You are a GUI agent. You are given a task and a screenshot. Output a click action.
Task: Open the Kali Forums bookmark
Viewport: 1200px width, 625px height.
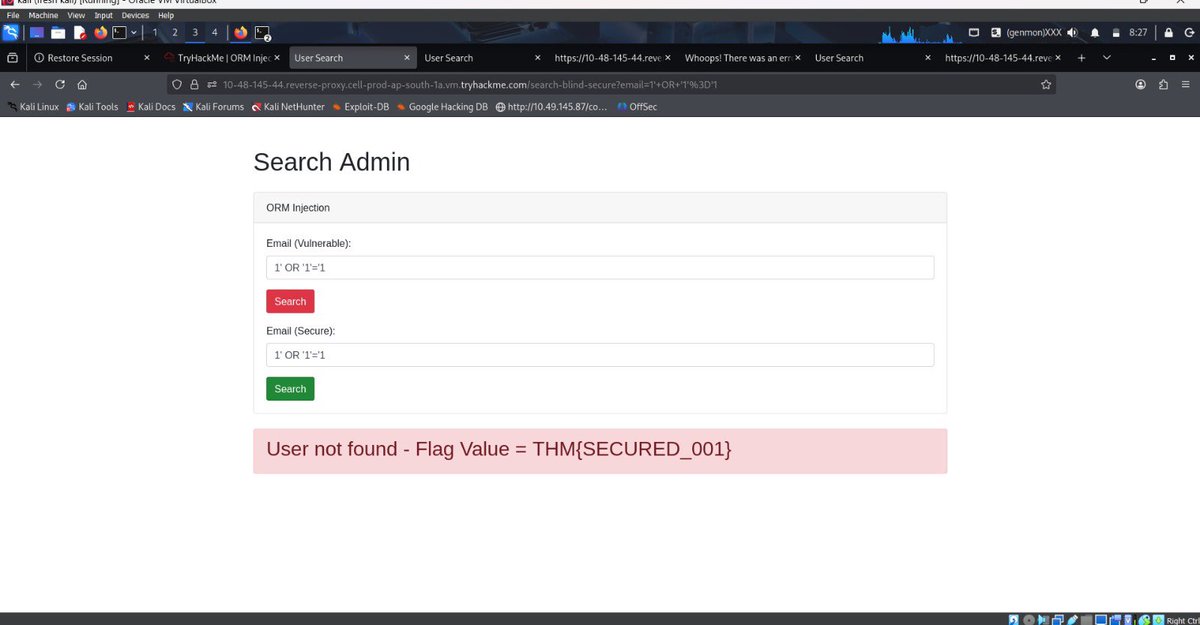213,107
